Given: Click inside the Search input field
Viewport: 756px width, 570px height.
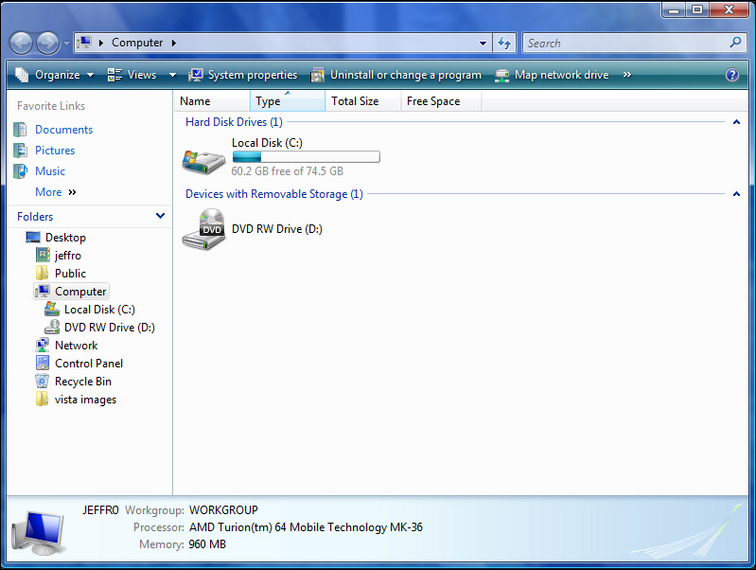Looking at the screenshot, I should 625,43.
